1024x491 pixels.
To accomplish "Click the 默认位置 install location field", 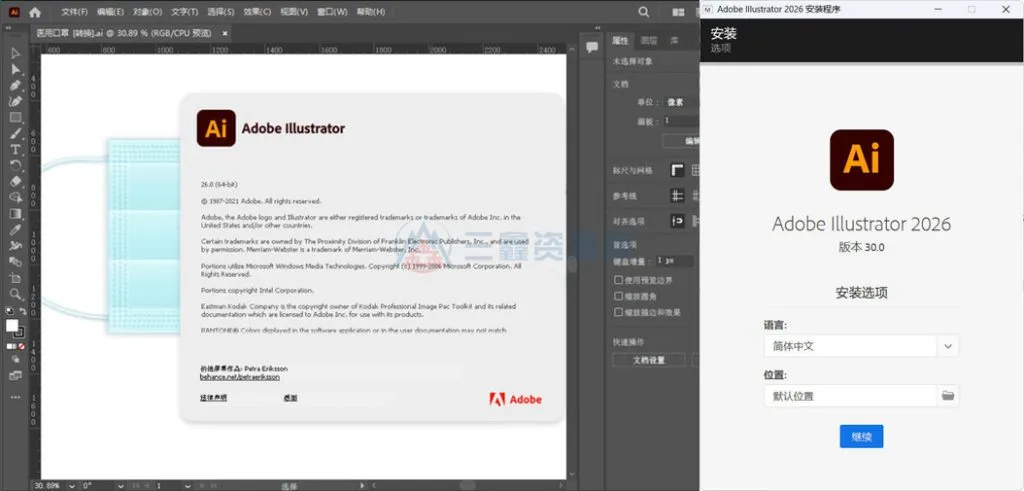I will [x=850, y=396].
